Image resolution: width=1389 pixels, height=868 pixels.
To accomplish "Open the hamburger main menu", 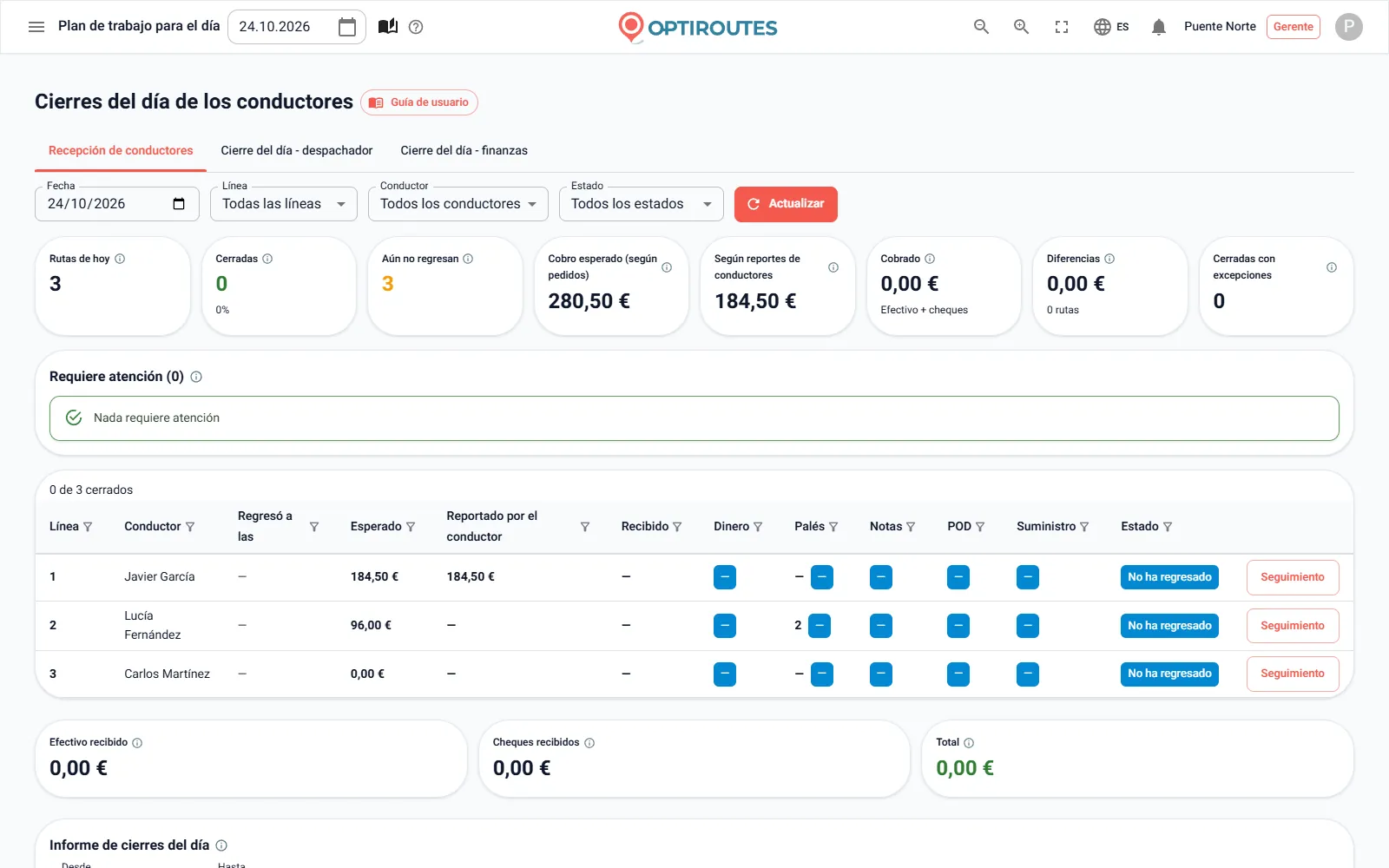I will click(36, 27).
